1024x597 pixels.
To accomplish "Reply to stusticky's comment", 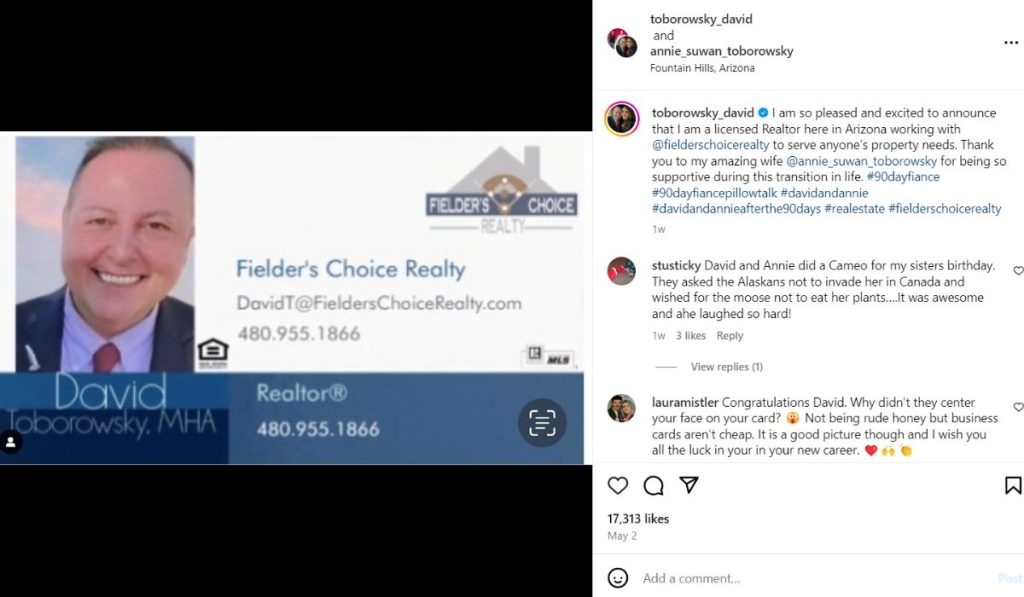I will (x=729, y=336).
